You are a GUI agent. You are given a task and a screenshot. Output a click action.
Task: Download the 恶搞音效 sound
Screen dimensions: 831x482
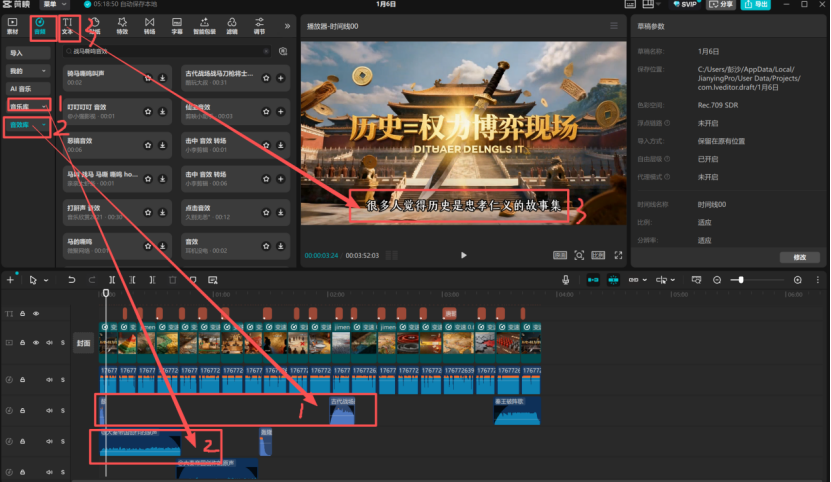[x=163, y=145]
